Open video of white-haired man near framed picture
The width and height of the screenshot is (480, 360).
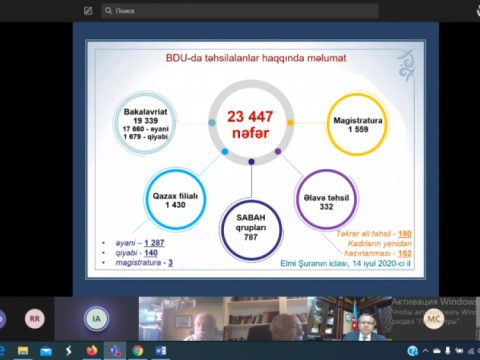(x=181, y=319)
